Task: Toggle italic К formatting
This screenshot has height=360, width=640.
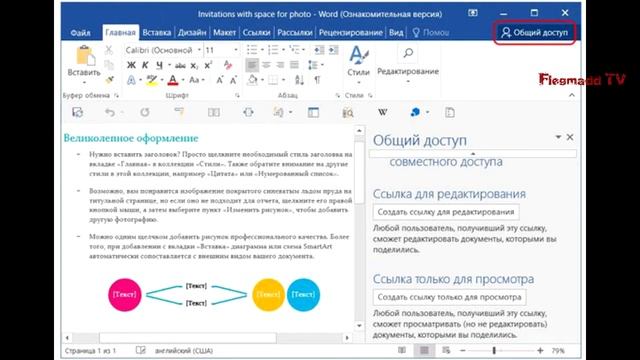Action: (x=145, y=65)
